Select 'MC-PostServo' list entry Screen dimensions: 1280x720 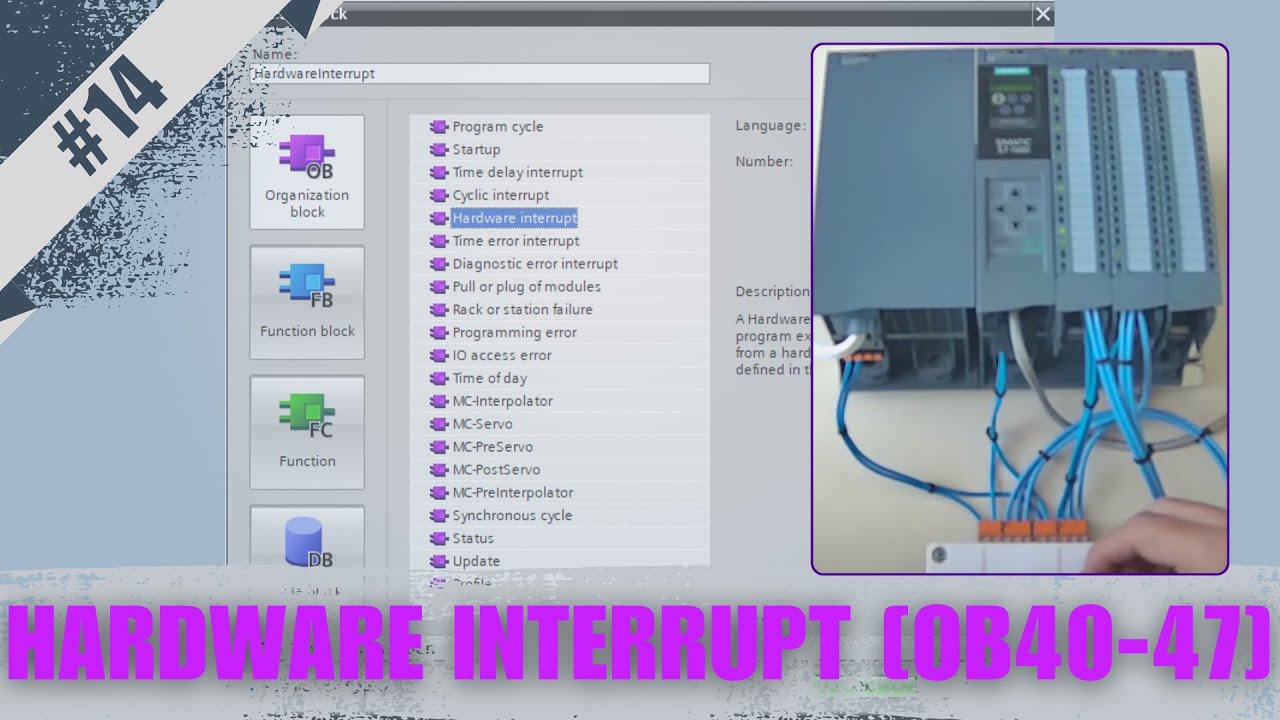click(496, 470)
